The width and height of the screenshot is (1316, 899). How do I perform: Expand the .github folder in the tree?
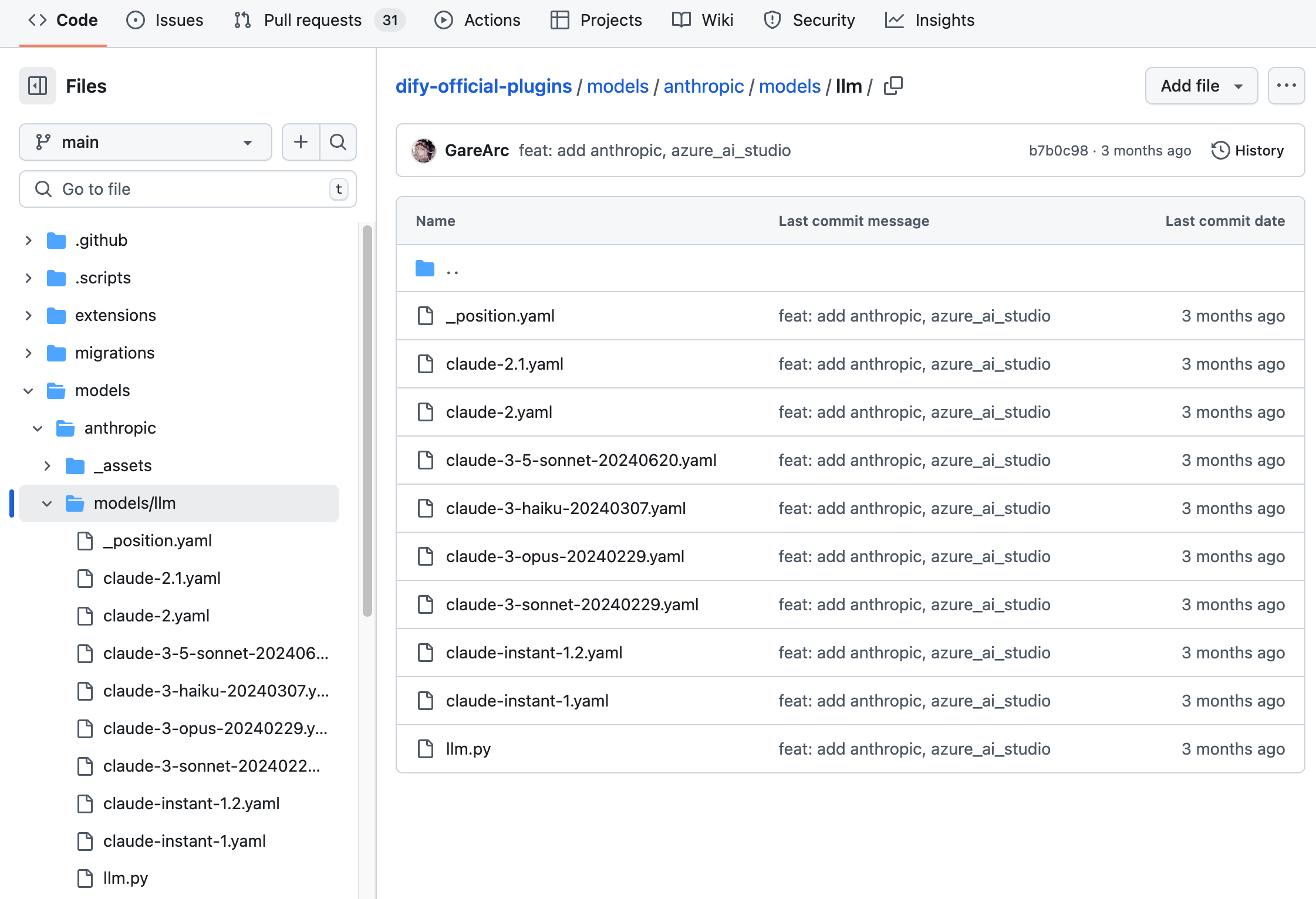click(x=28, y=240)
